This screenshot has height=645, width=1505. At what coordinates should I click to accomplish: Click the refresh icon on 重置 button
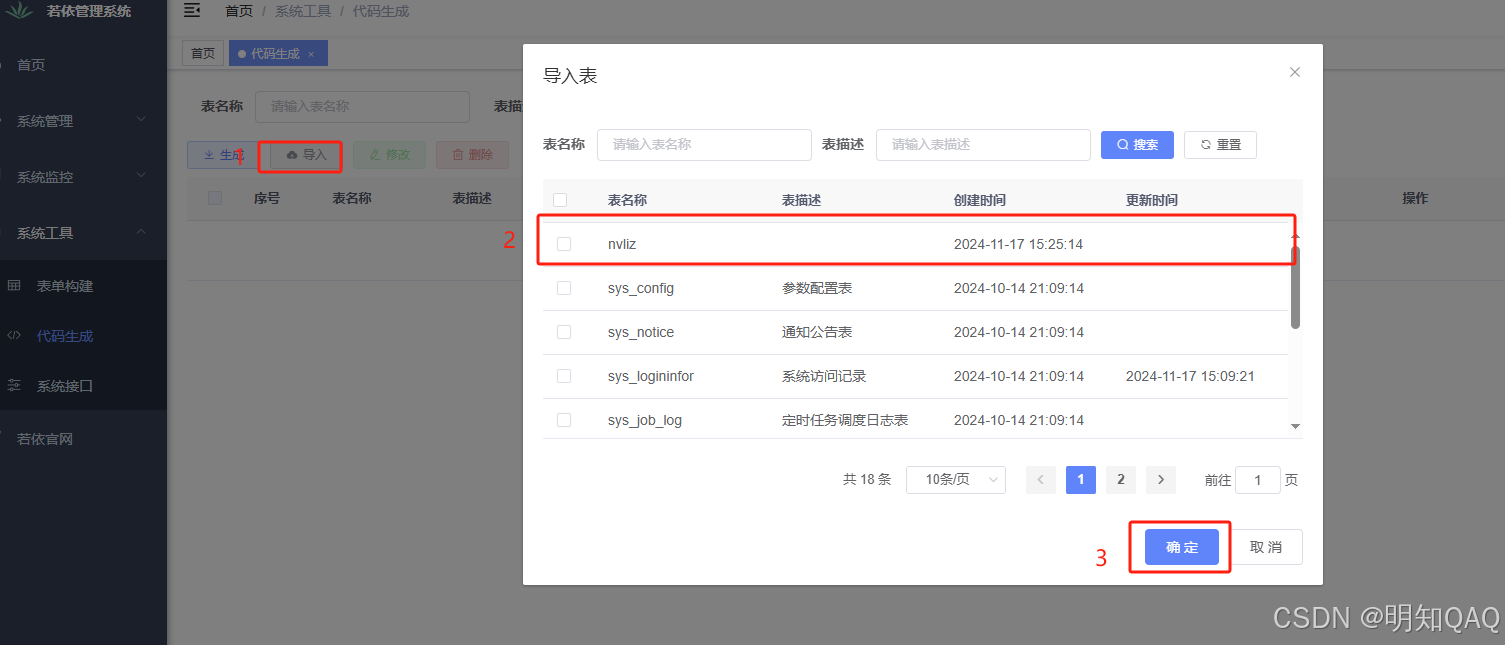point(1203,144)
